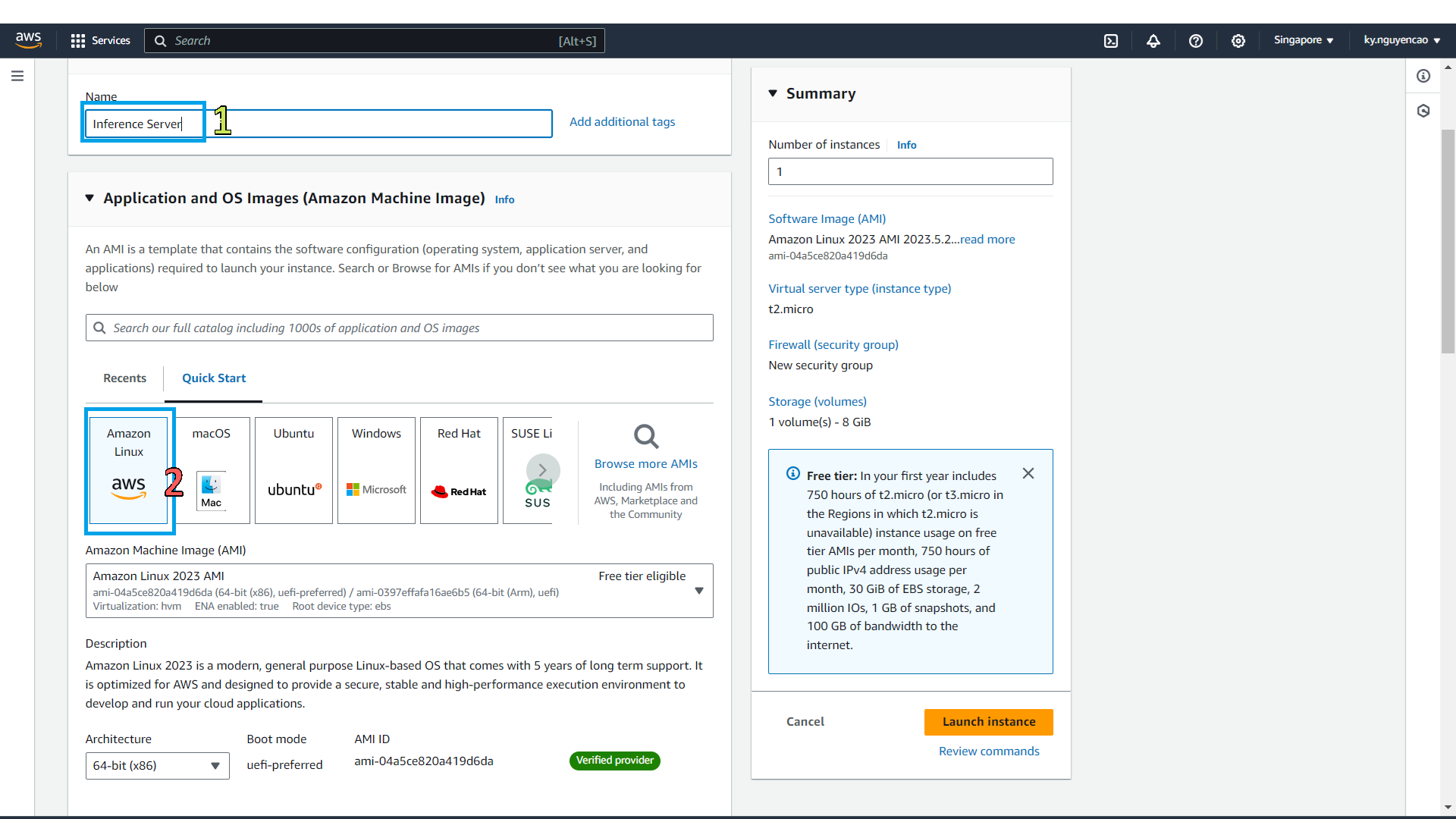Expand the AMI selection dropdown arrow

[x=699, y=590]
